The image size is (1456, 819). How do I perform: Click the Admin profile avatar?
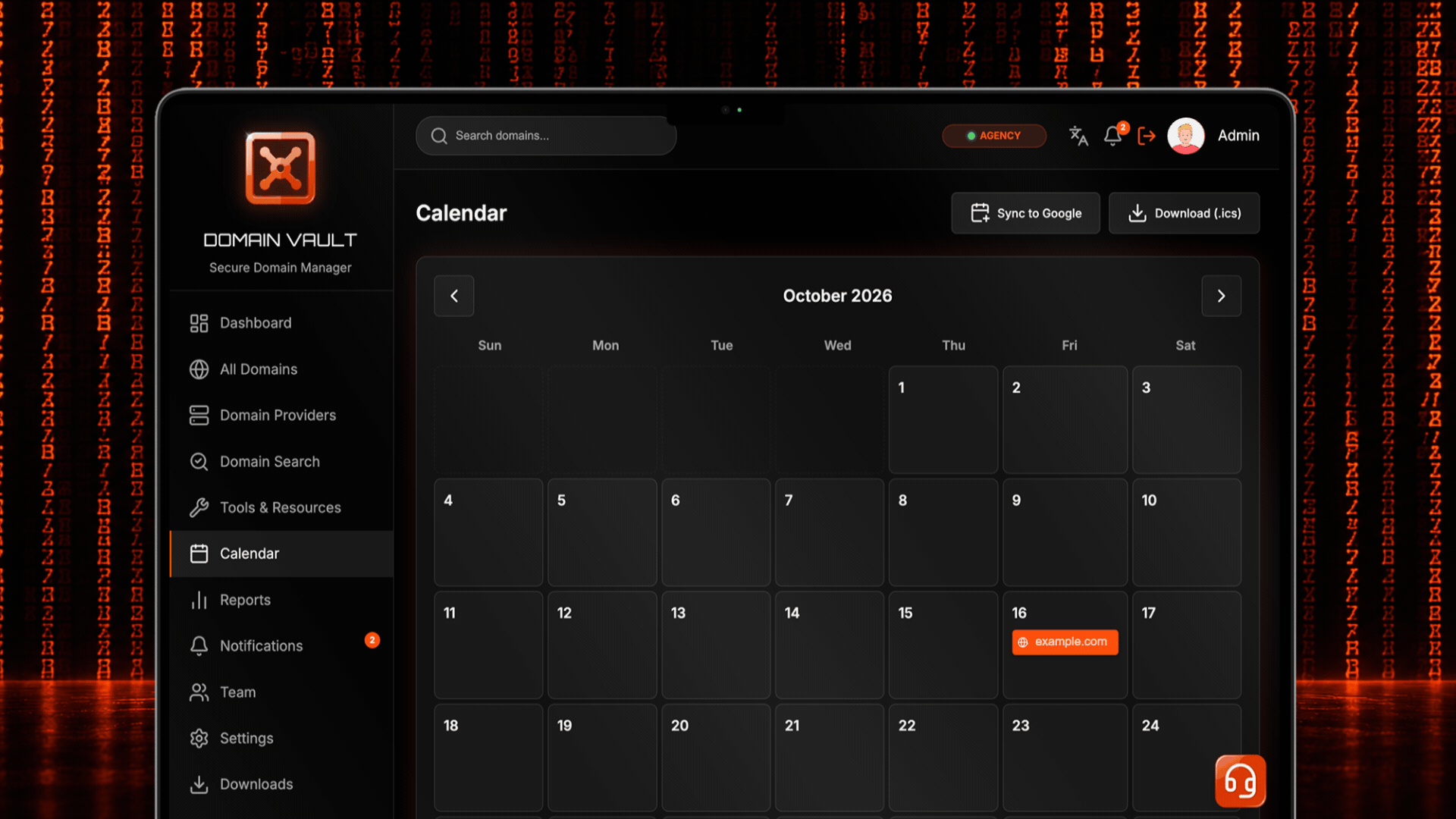click(1186, 136)
